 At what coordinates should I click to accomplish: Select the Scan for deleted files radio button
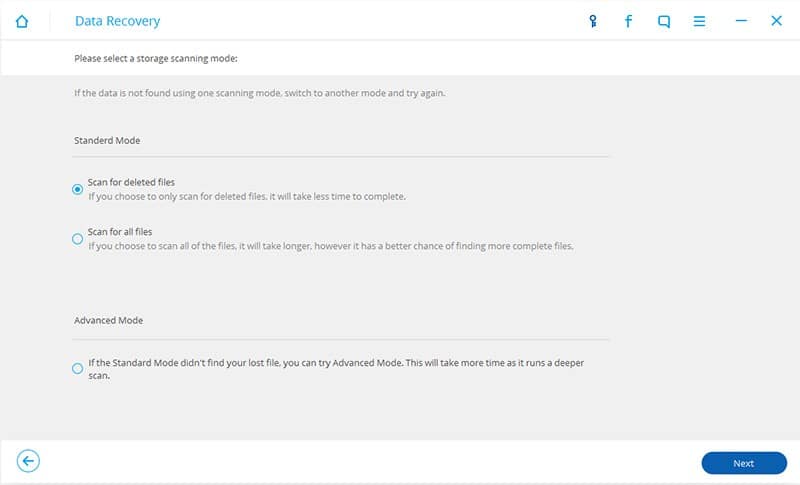click(x=78, y=189)
